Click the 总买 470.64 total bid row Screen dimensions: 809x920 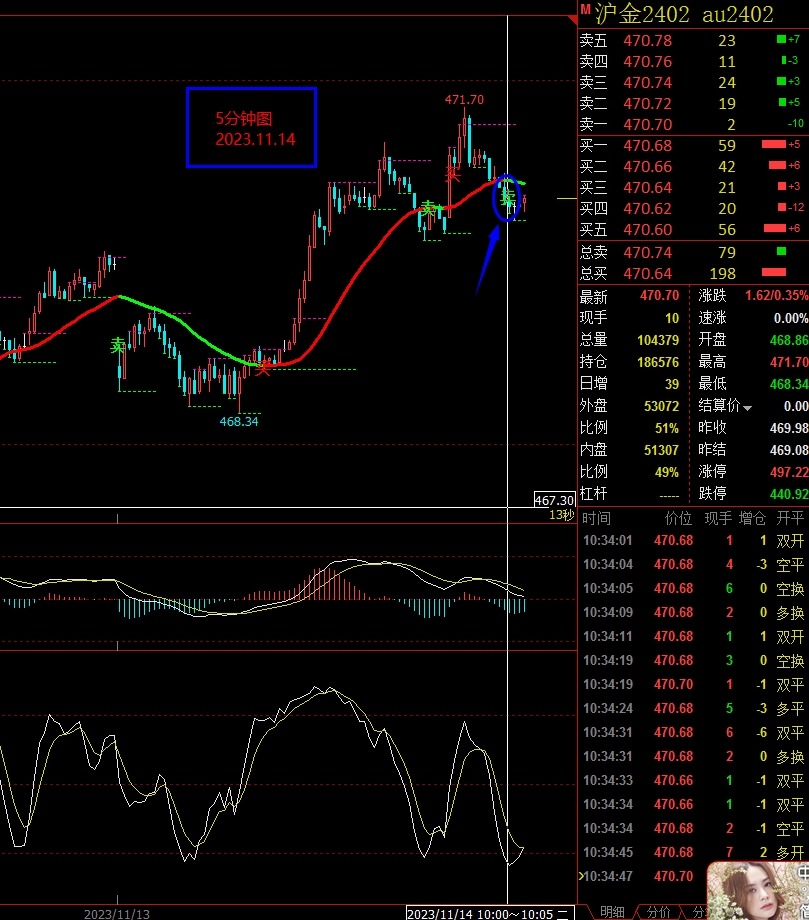[693, 273]
